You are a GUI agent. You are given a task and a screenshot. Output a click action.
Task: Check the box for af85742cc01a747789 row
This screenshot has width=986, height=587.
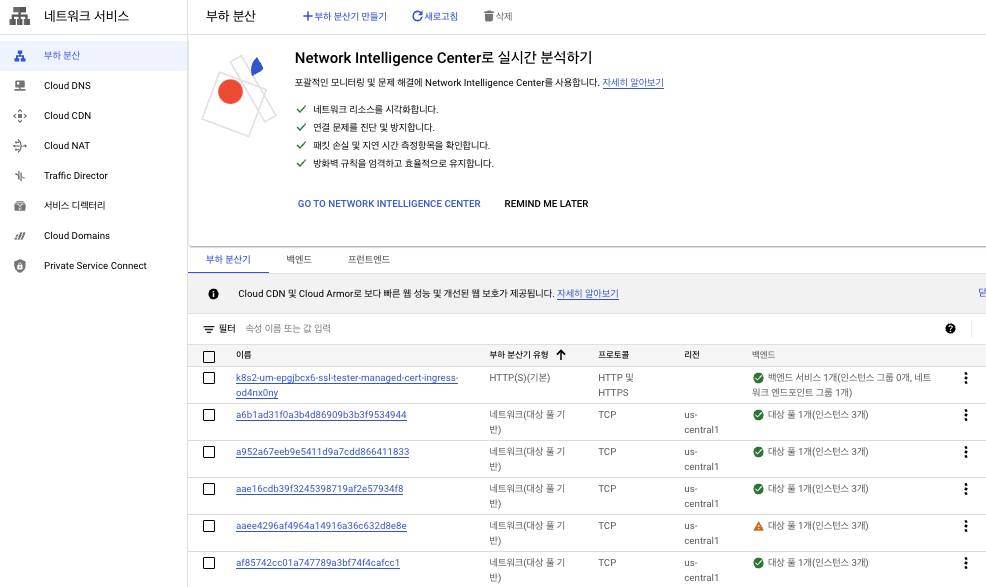coord(209,564)
